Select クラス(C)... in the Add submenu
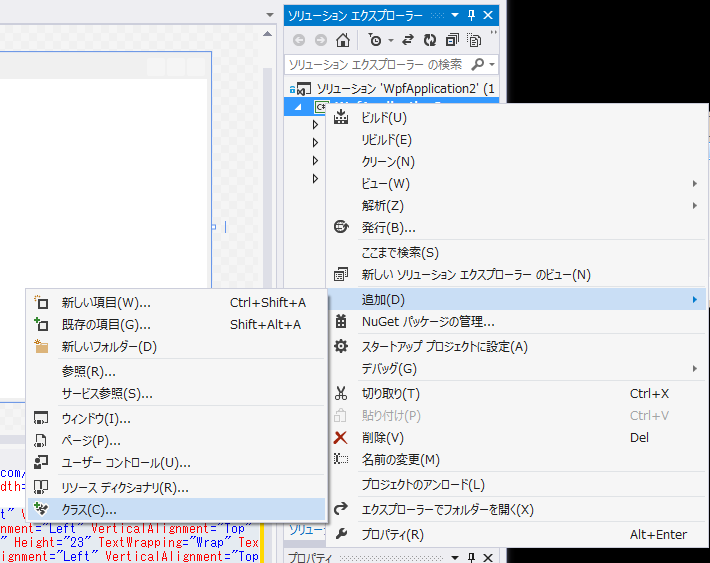 coord(177,510)
